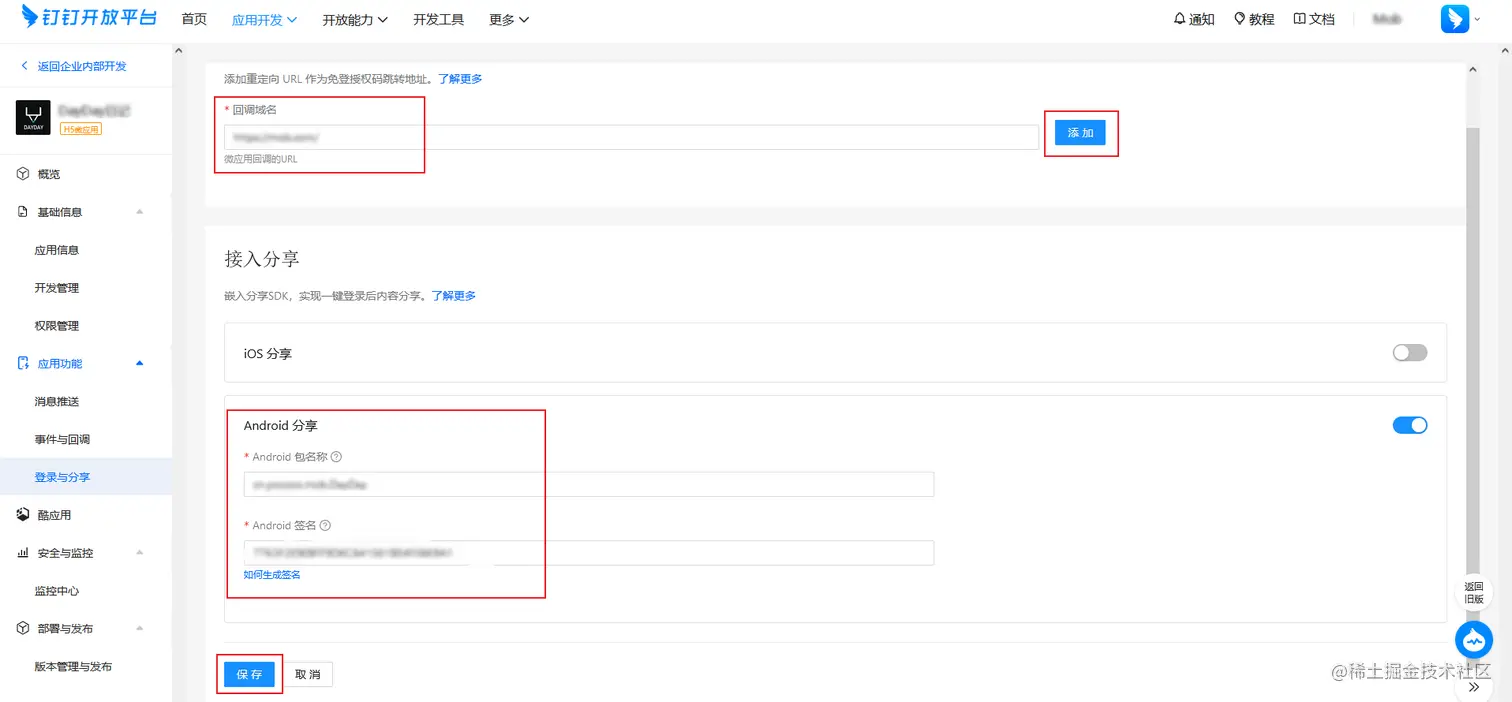Viewport: 1512px width, 702px height.
Task: Click the 概览 overview cube icon
Action: tap(23, 174)
